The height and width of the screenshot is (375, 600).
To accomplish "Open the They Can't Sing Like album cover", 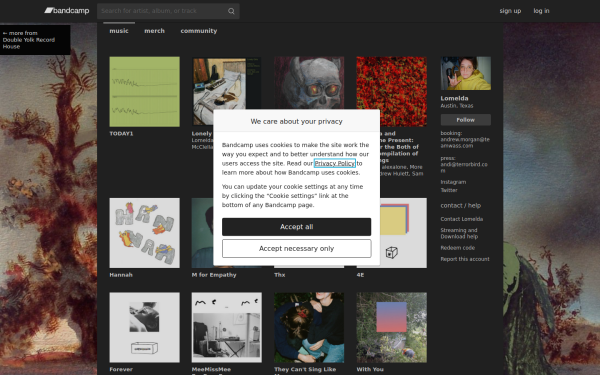I will (x=309, y=328).
